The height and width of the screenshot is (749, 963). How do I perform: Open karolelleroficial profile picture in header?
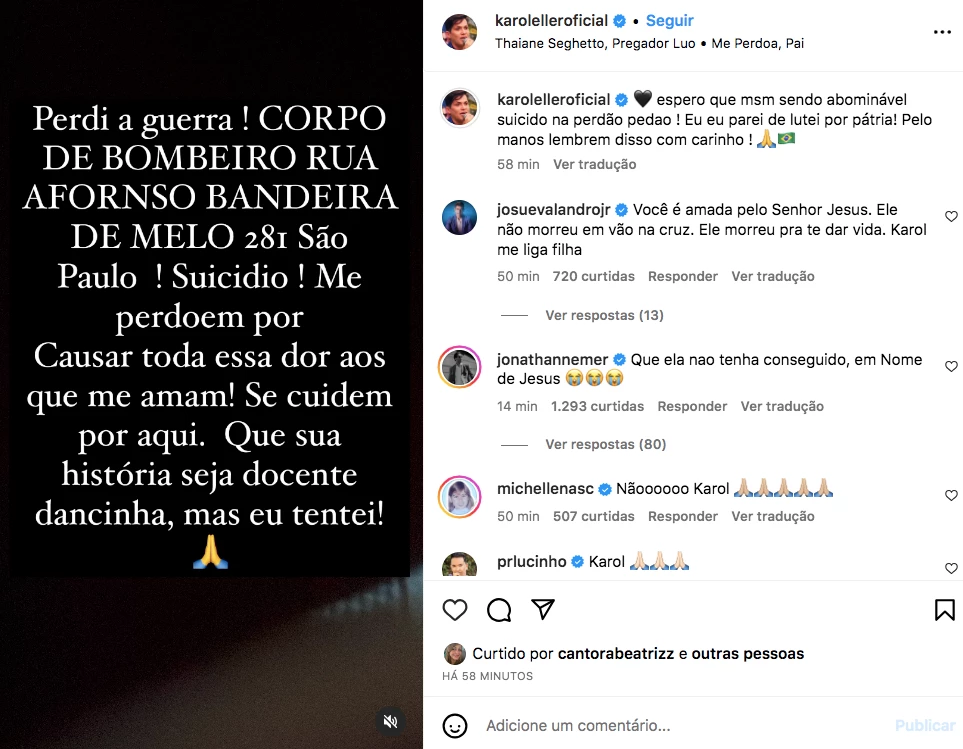pos(459,32)
